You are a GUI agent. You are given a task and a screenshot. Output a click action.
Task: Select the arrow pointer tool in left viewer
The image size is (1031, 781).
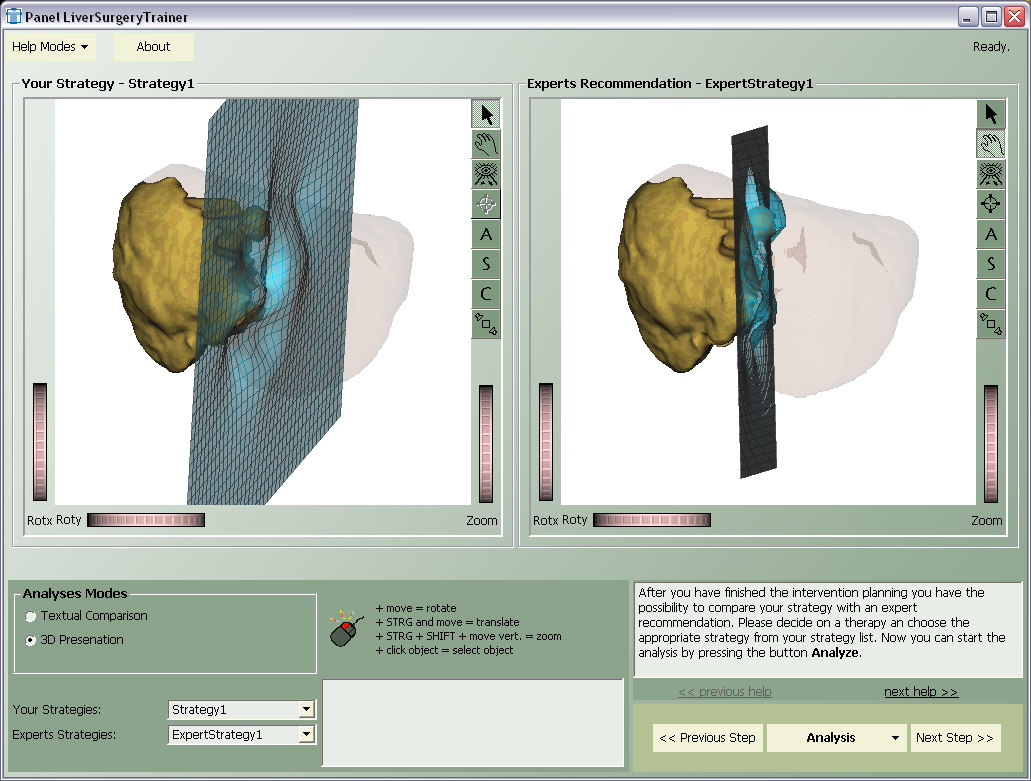coord(486,114)
